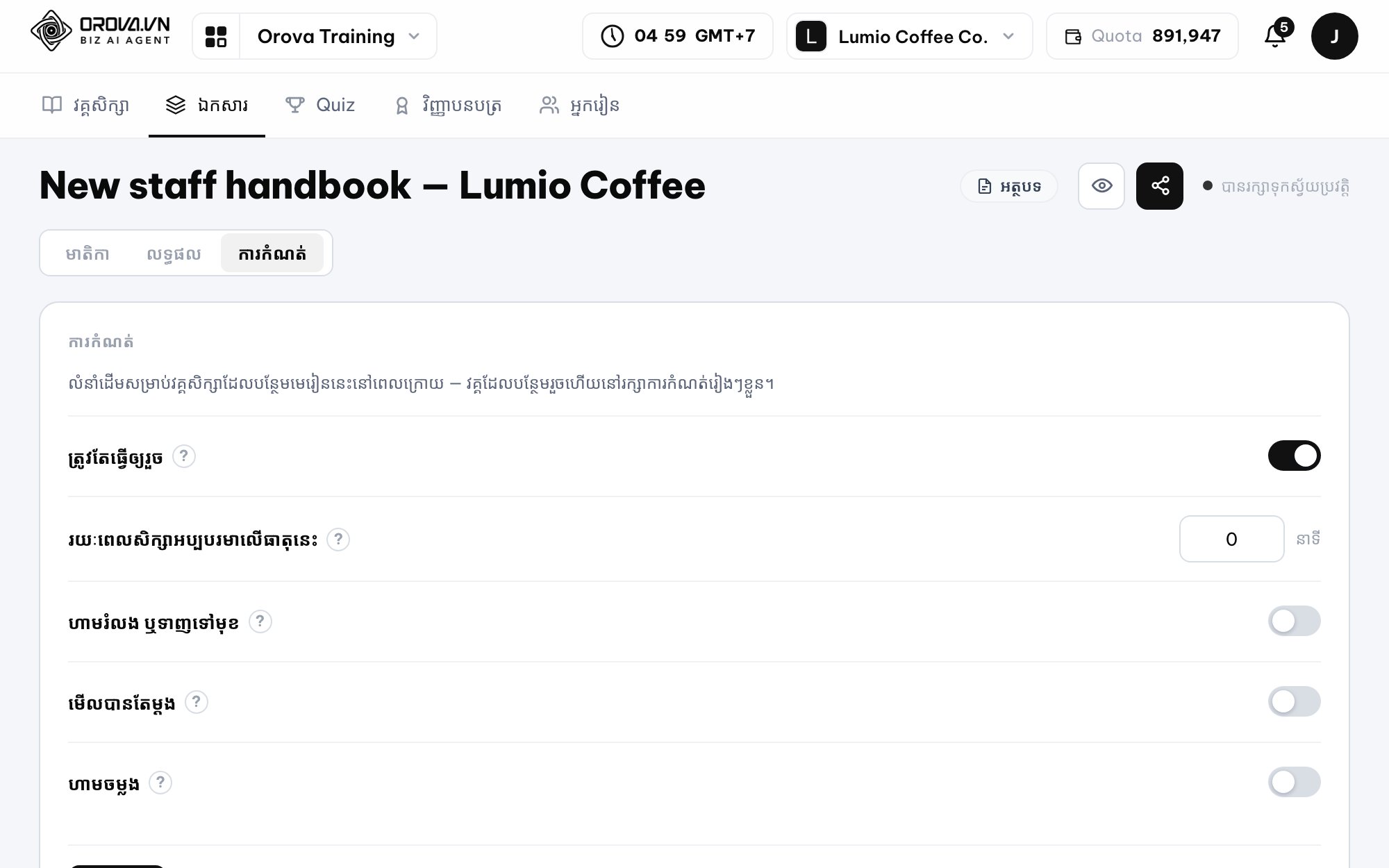This screenshot has height=868, width=1389.
Task: Switch to the Quiz tab
Action: pos(320,106)
